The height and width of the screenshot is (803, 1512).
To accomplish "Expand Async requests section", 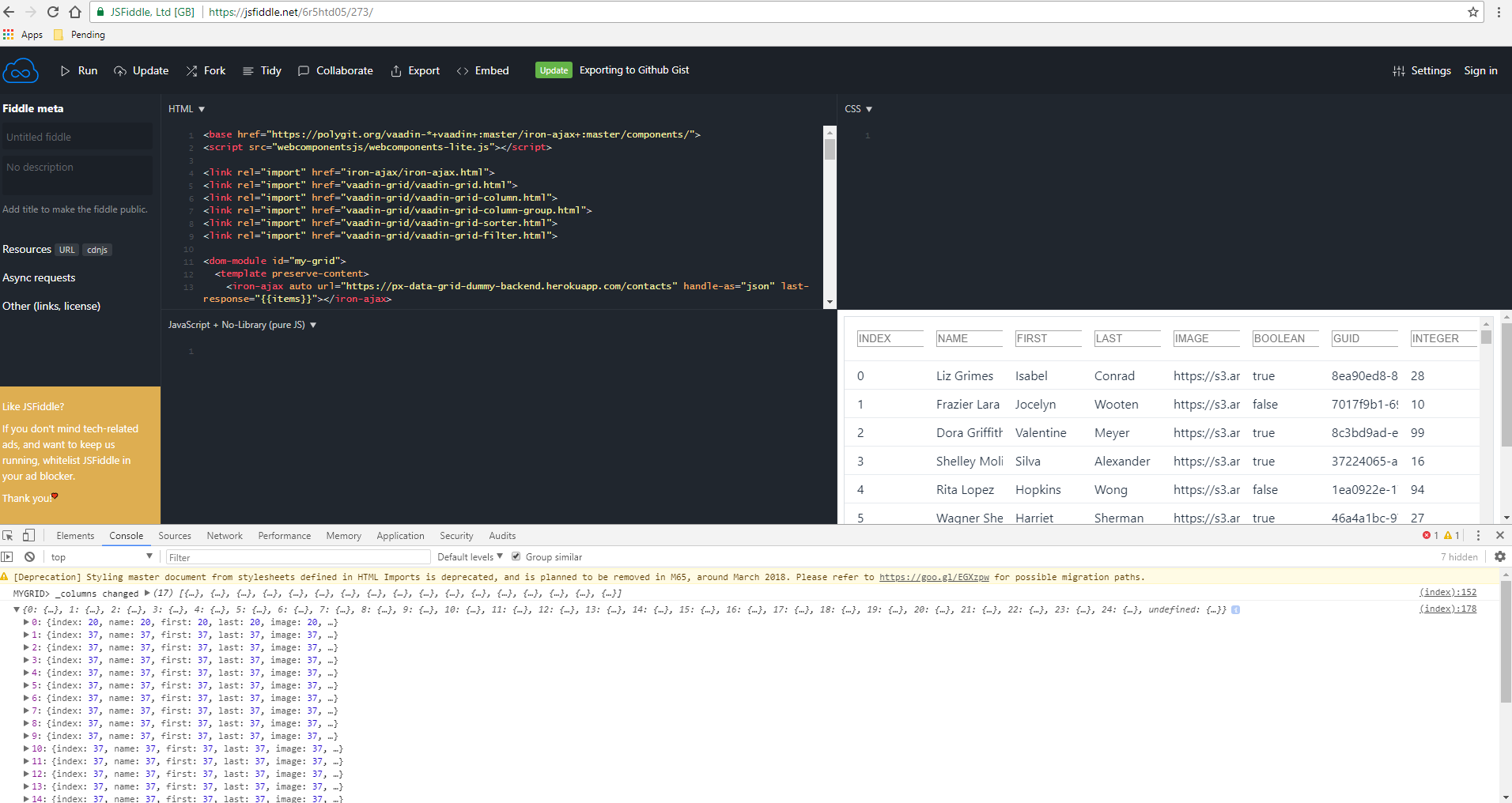I will click(x=39, y=277).
